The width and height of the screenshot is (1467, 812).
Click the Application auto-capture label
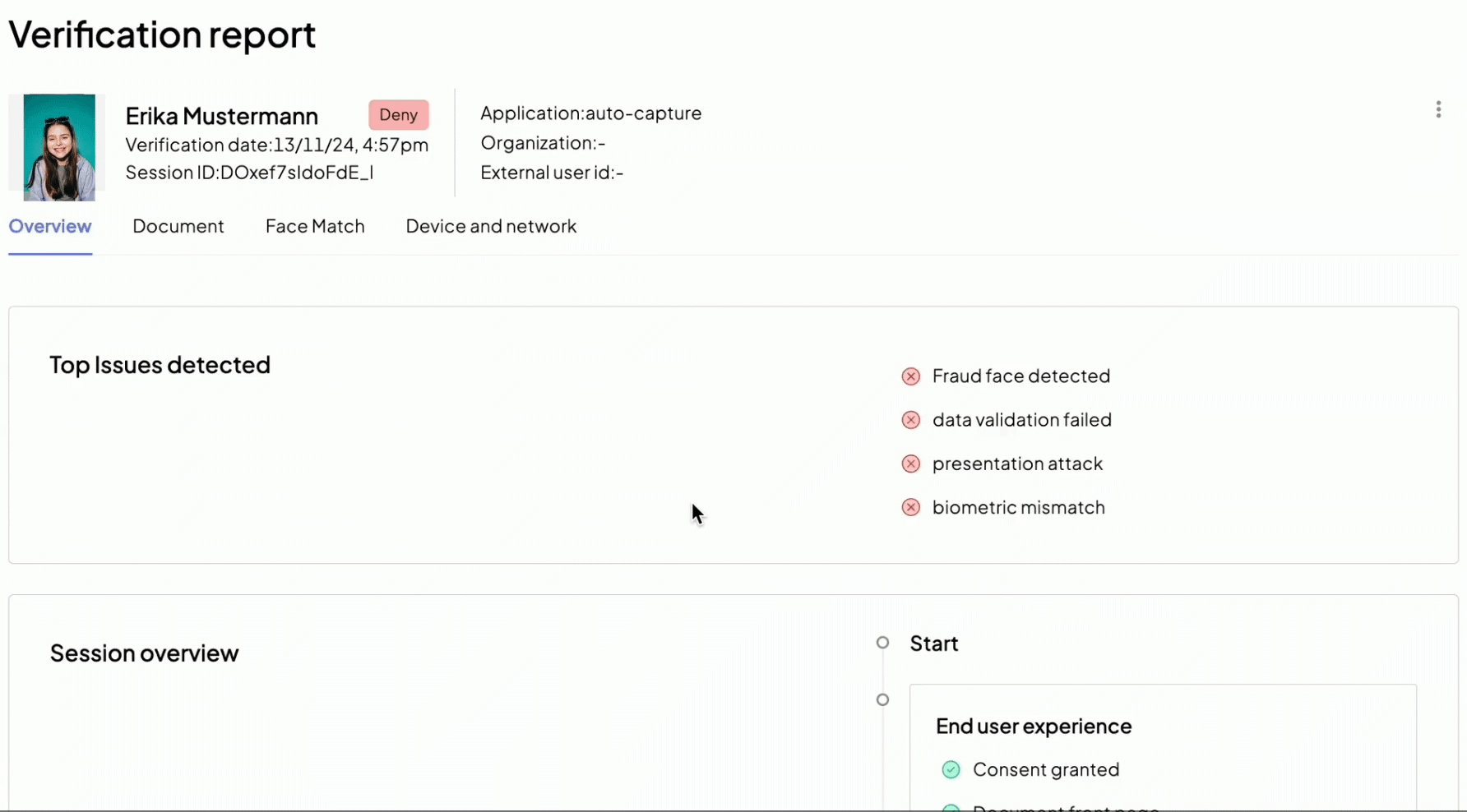[x=590, y=113]
